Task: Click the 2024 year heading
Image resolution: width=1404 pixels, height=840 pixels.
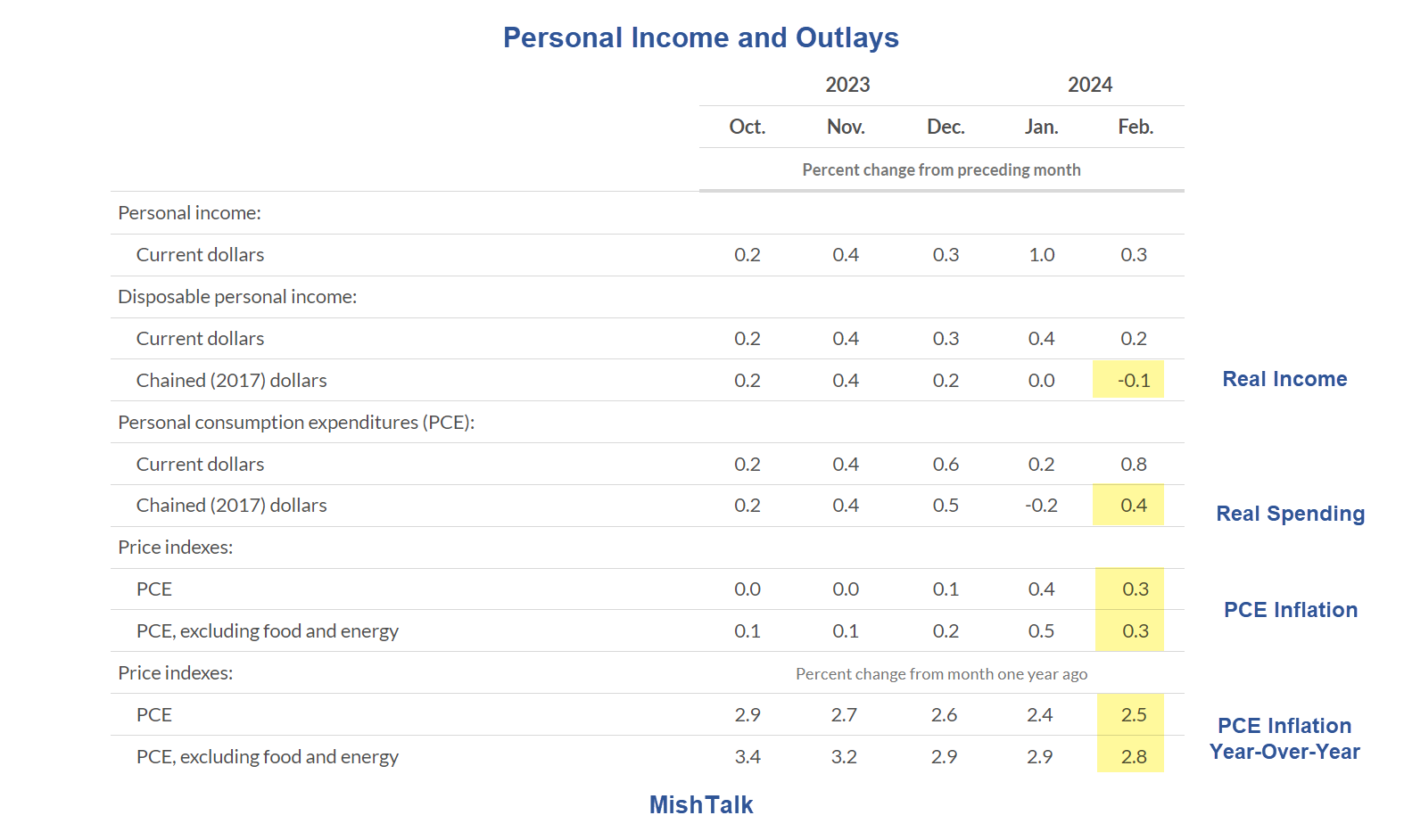Action: [x=1089, y=85]
